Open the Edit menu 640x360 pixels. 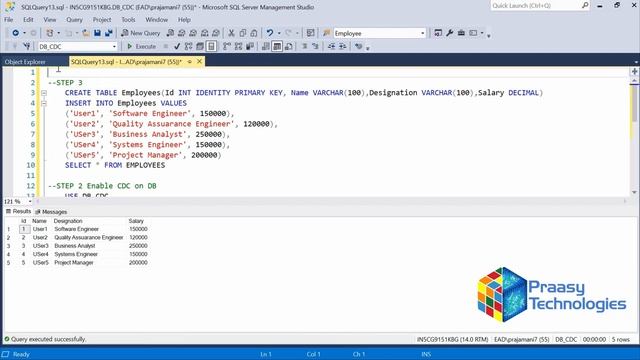coord(28,20)
